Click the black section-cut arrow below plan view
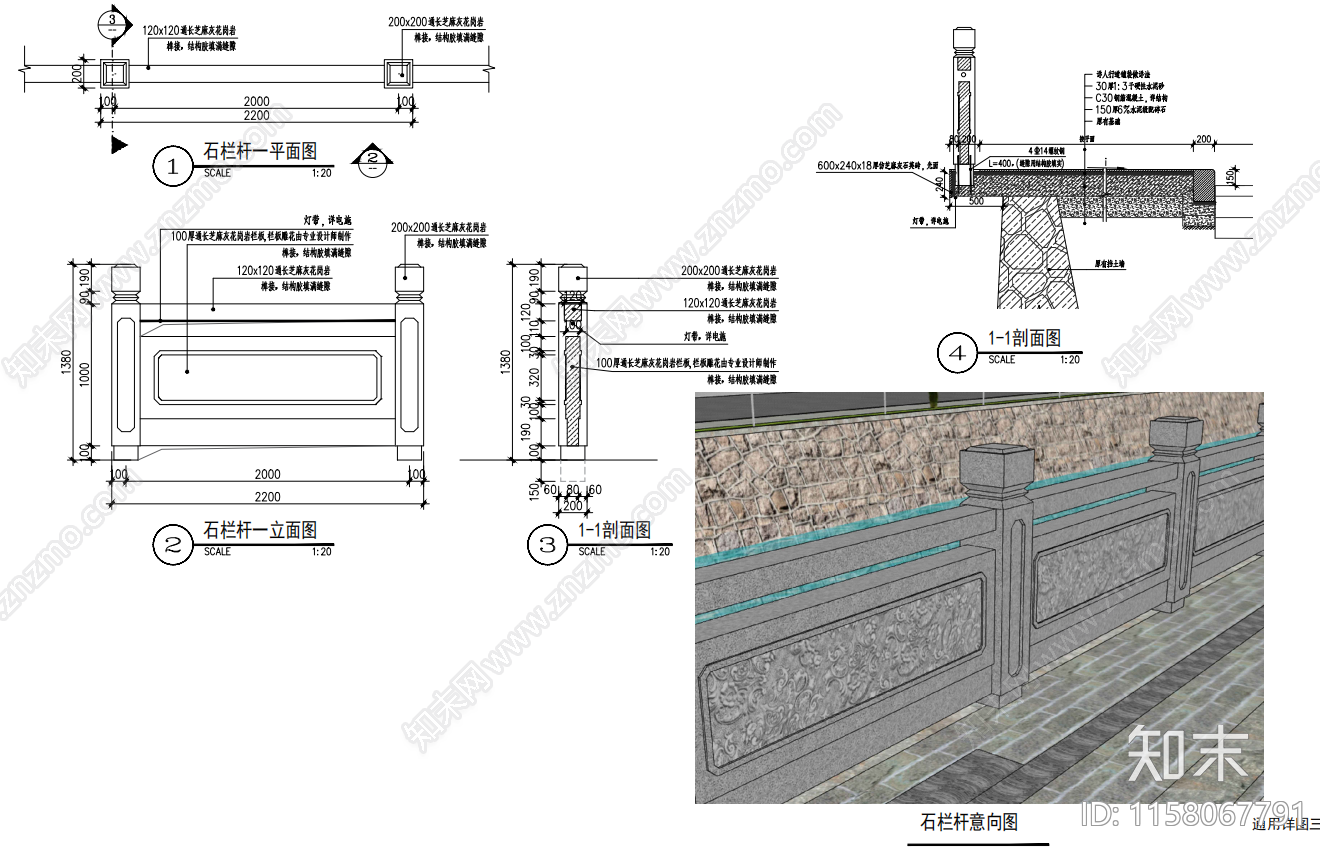The height and width of the screenshot is (853, 1320). coord(118,145)
